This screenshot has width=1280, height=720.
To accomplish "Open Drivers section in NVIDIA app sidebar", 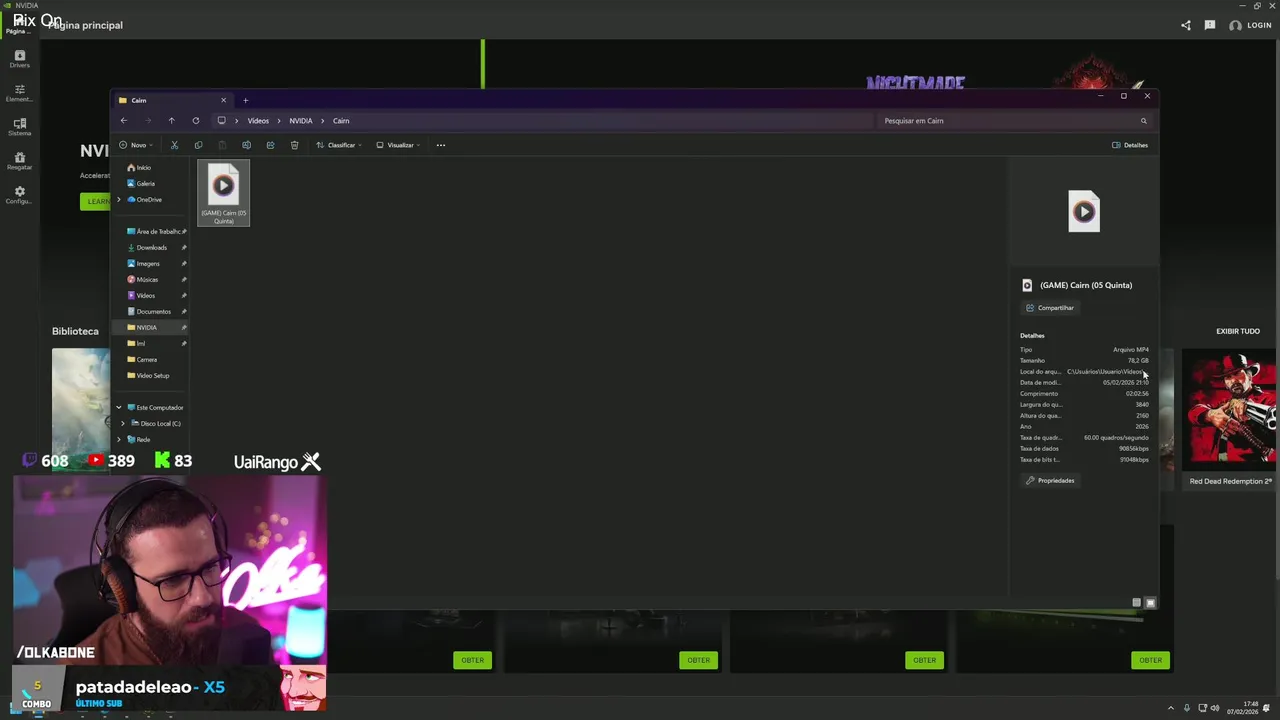I will tap(19, 59).
